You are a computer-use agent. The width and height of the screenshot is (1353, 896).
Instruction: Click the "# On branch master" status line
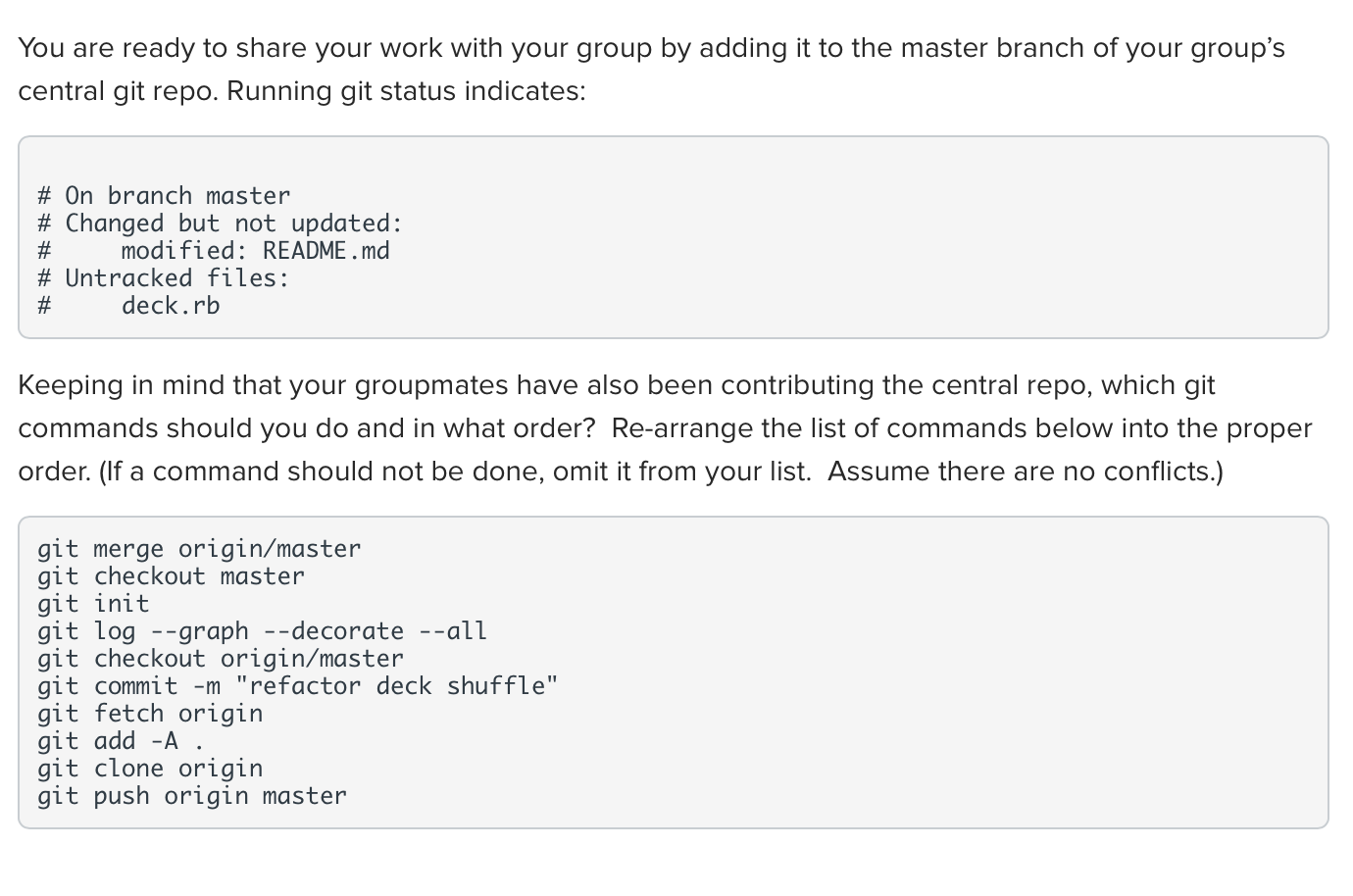[164, 196]
